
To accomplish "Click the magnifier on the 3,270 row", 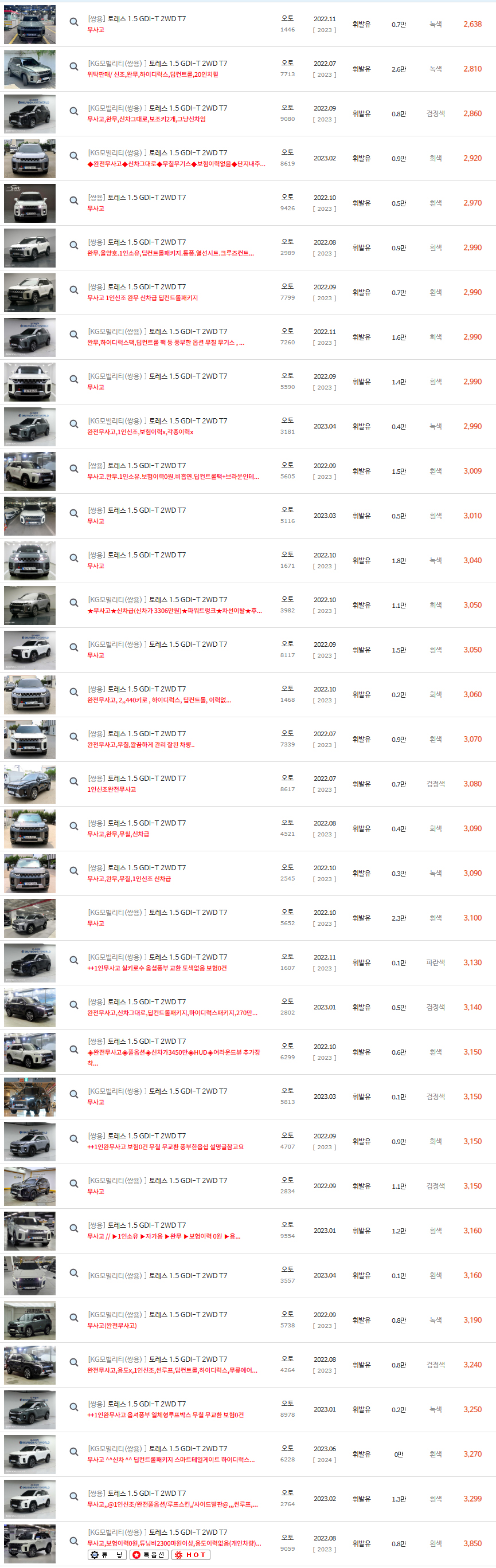I will [x=74, y=1452].
